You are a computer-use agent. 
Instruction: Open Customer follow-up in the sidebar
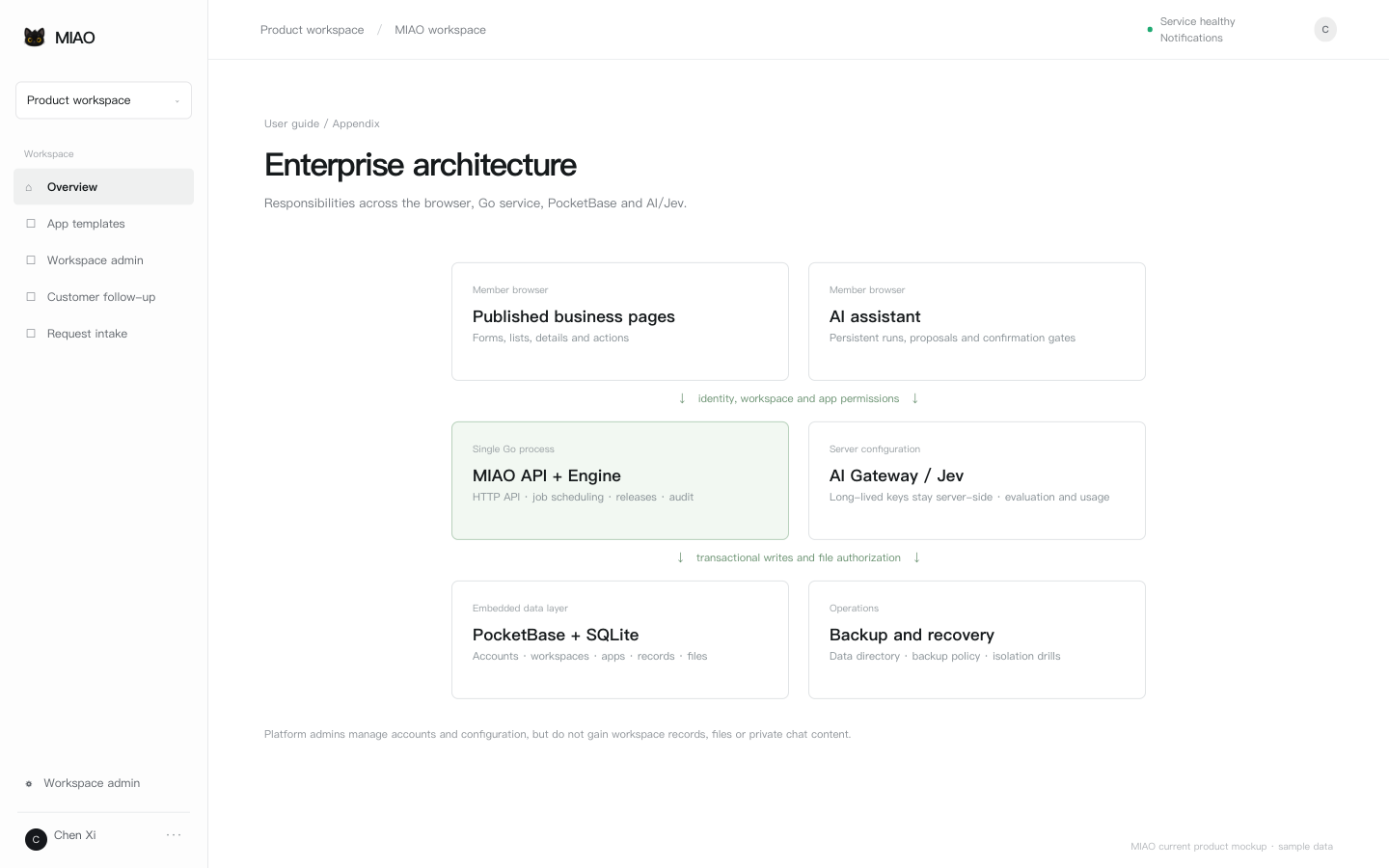point(103,297)
